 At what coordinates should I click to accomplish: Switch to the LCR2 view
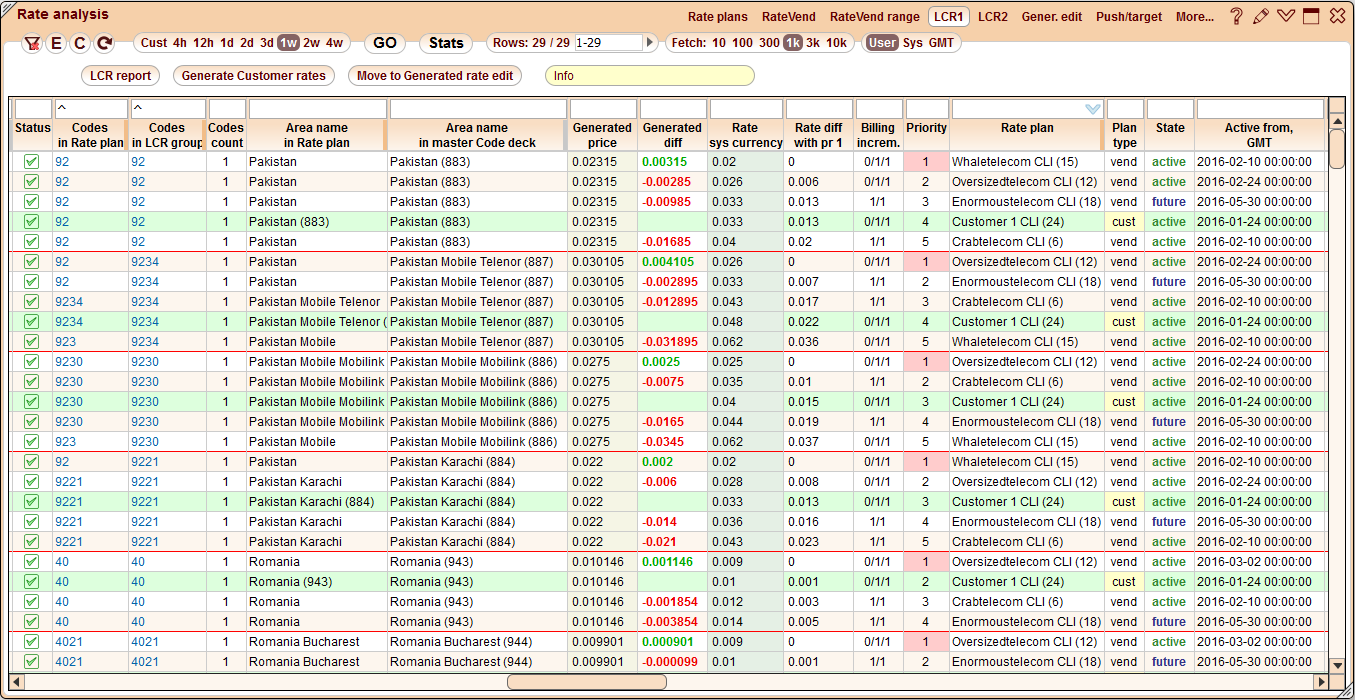pos(991,15)
